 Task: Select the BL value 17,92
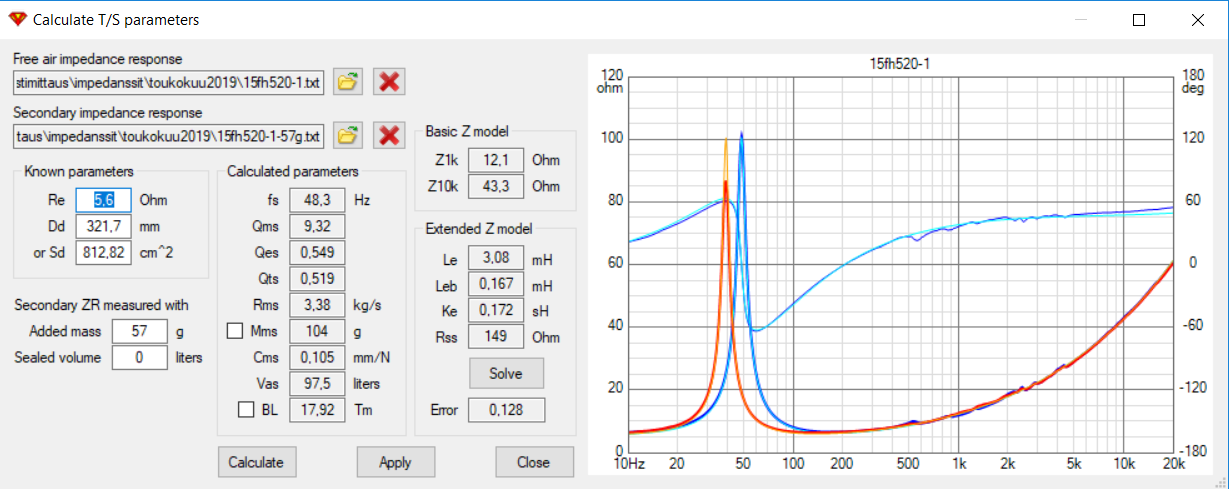click(317, 409)
